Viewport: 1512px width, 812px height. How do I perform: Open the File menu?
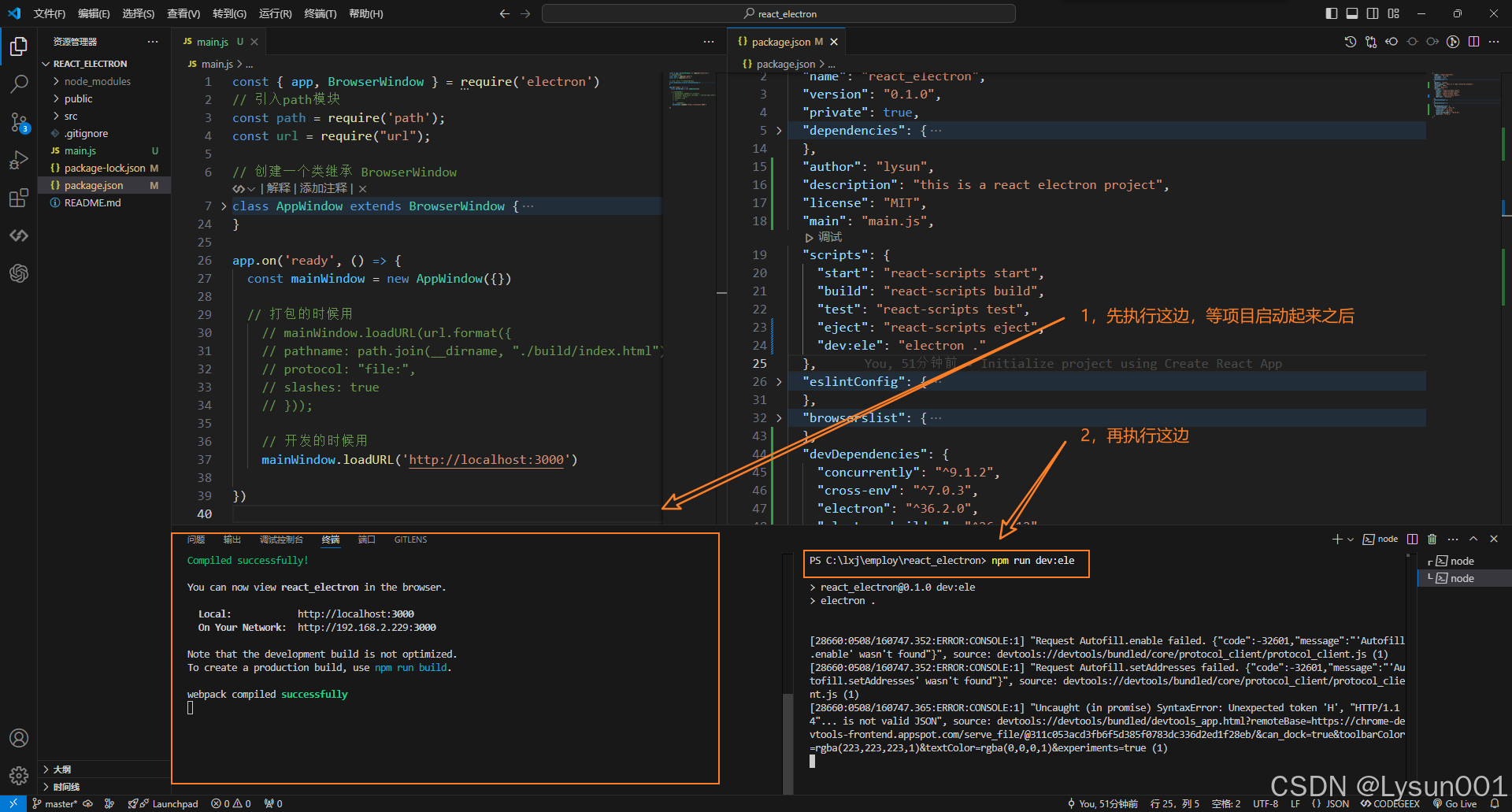pyautogui.click(x=49, y=13)
